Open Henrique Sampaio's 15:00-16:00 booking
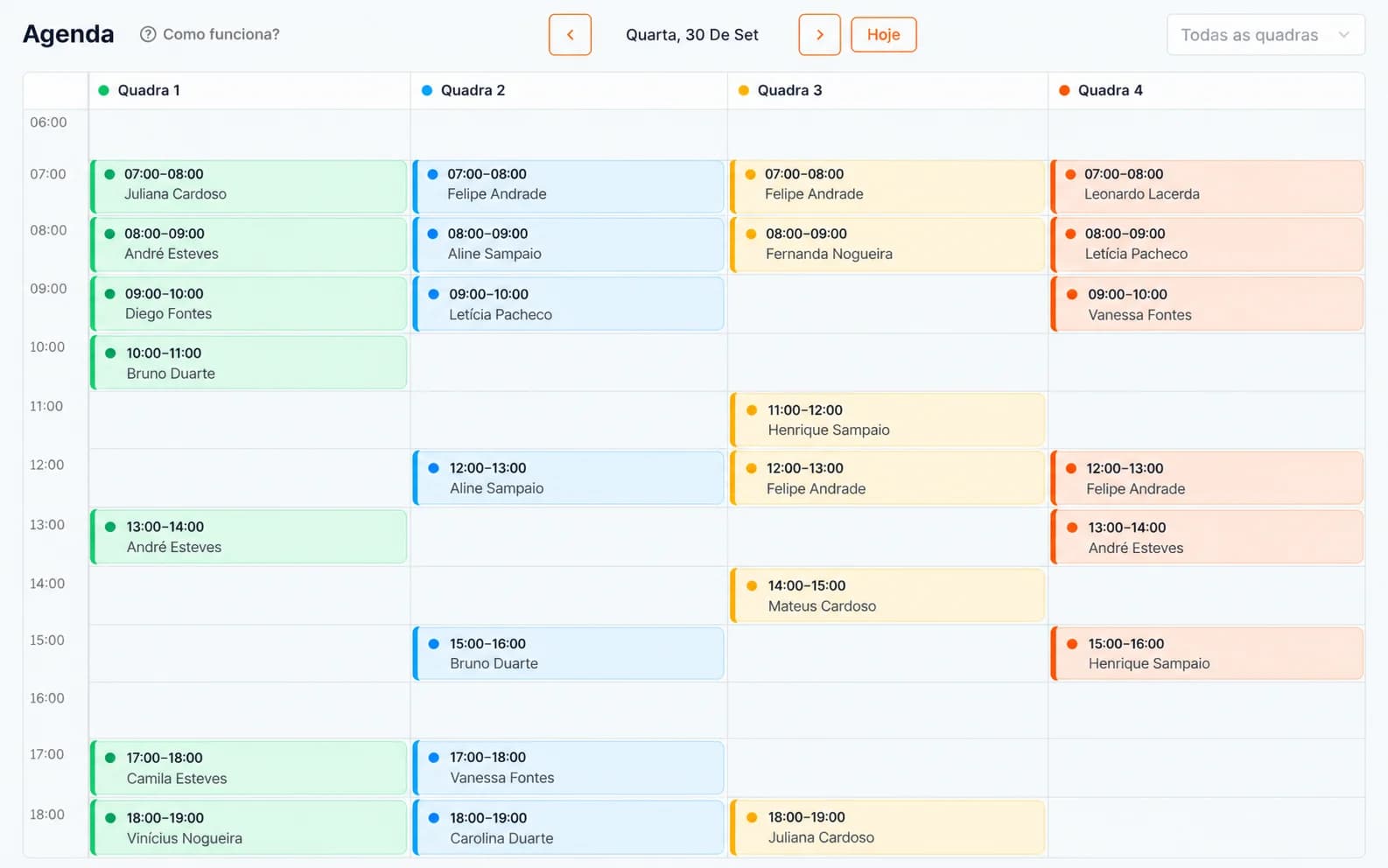Screen dimensions: 1388x868 pyautogui.click(x=1207, y=653)
